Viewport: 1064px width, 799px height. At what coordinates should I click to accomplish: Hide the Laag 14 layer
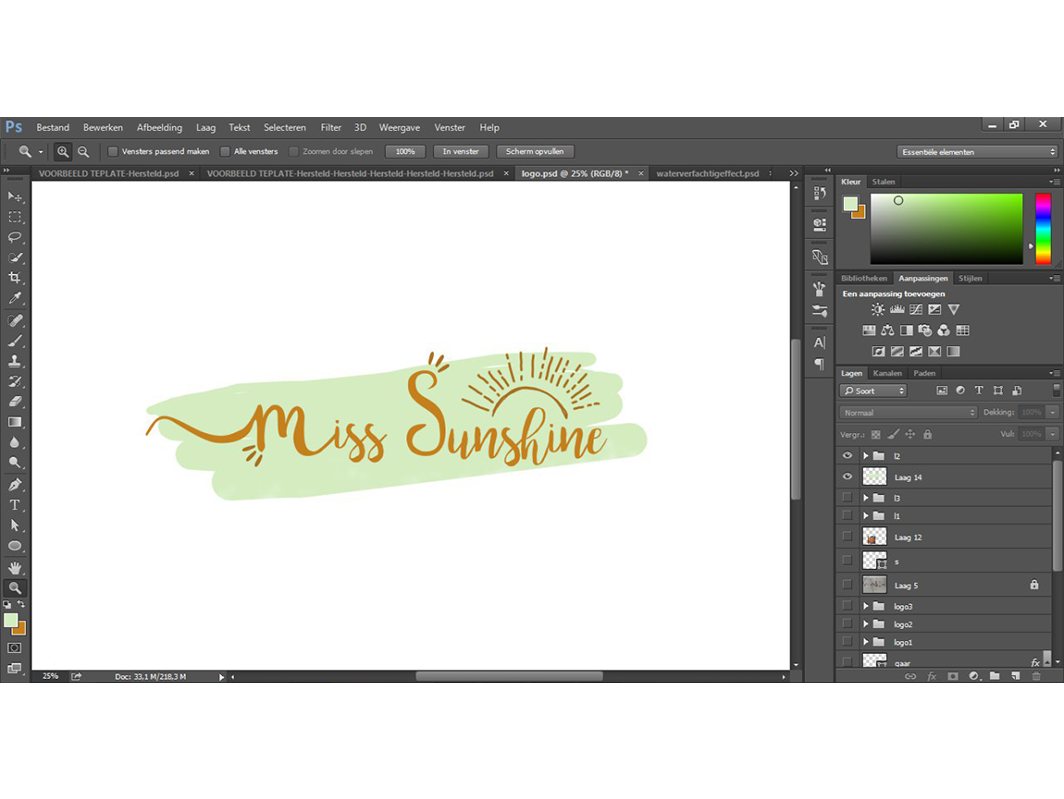(x=847, y=477)
